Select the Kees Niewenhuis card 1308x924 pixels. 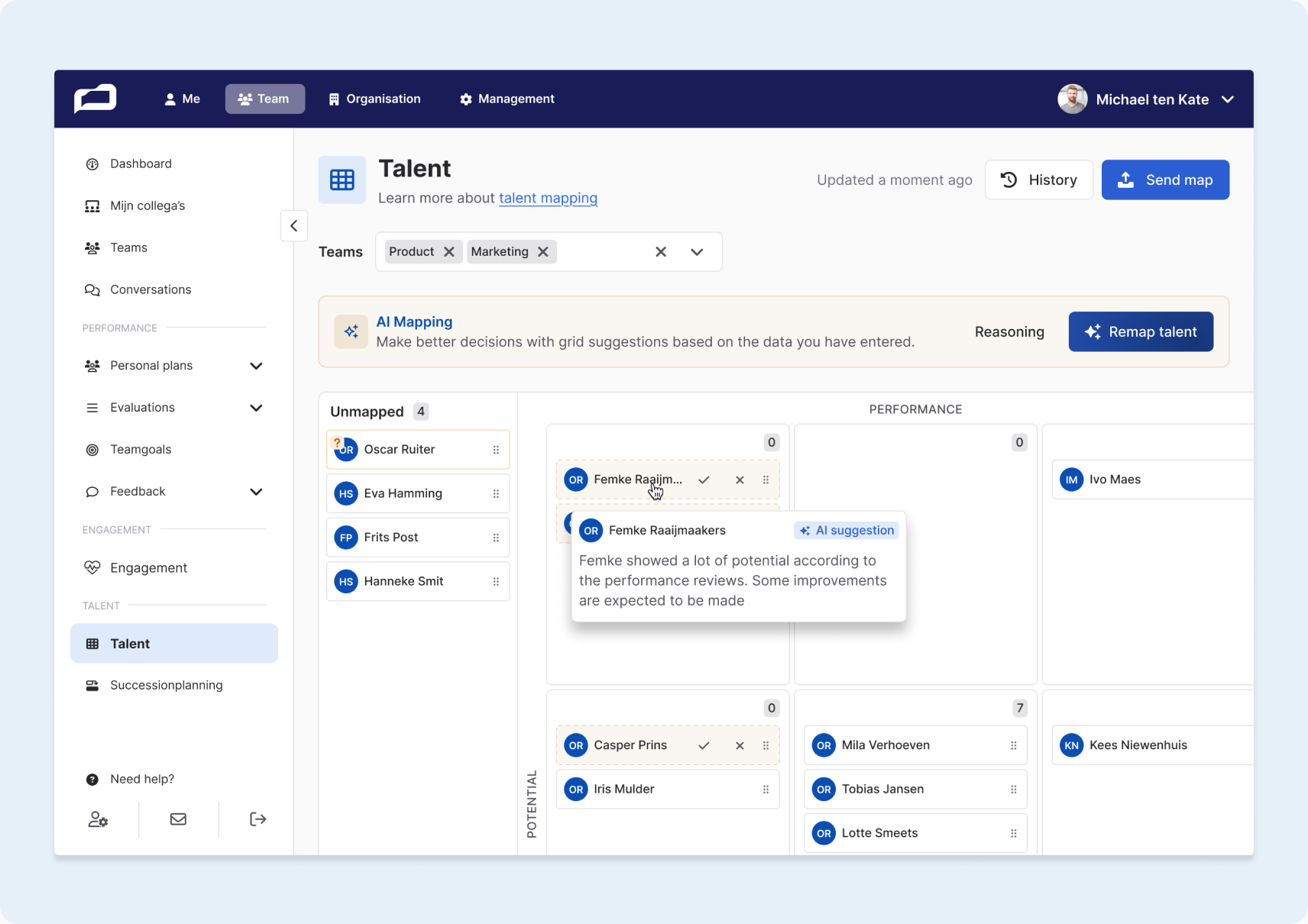1152,745
